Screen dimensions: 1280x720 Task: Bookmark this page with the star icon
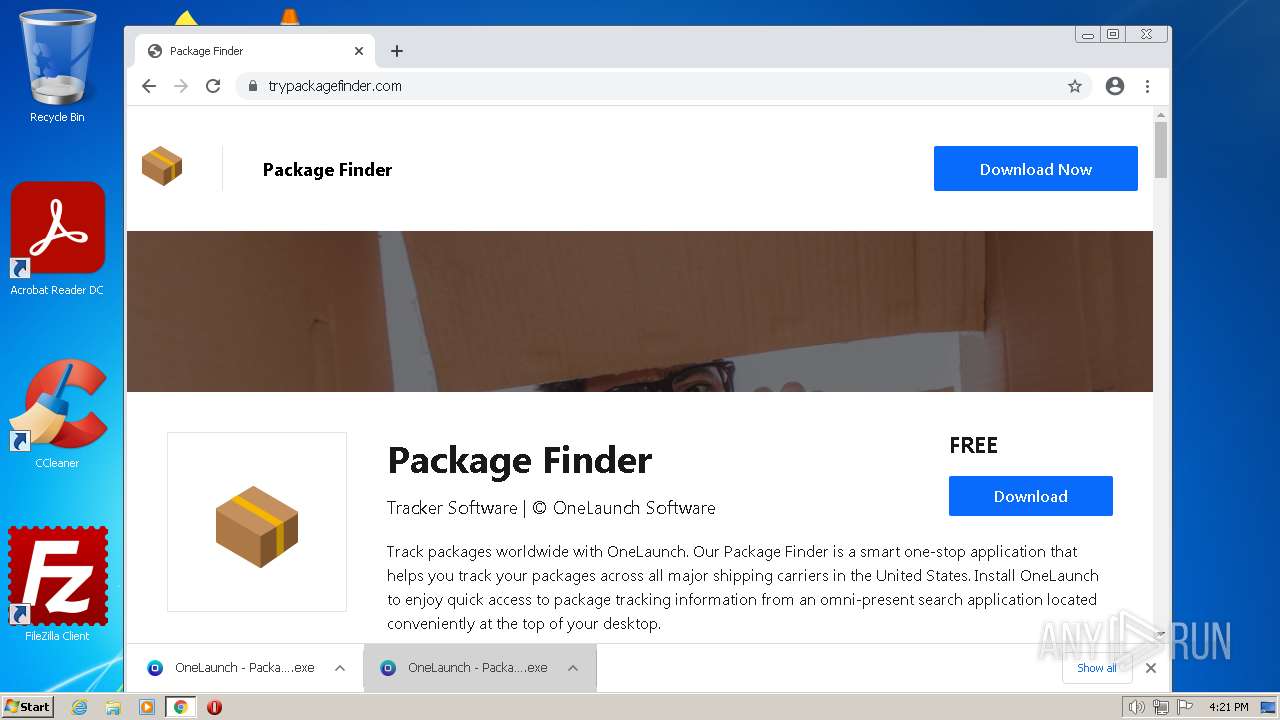(1075, 86)
